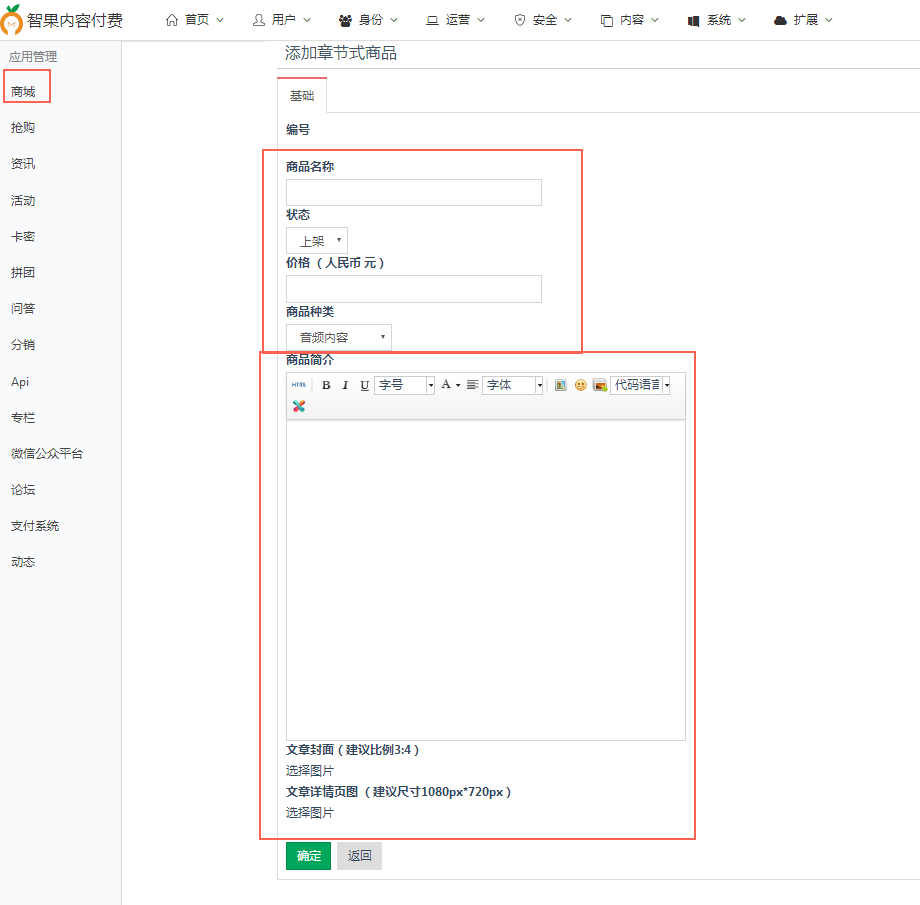This screenshot has width=920, height=905.
Task: Apply underline formatting in editor
Action: tap(364, 385)
